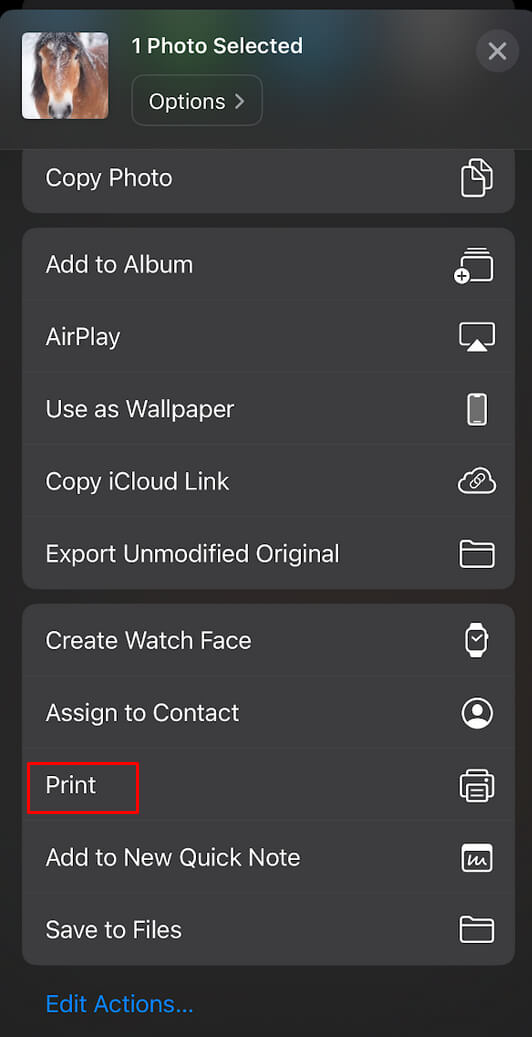Tap the contact person icon

tap(477, 714)
